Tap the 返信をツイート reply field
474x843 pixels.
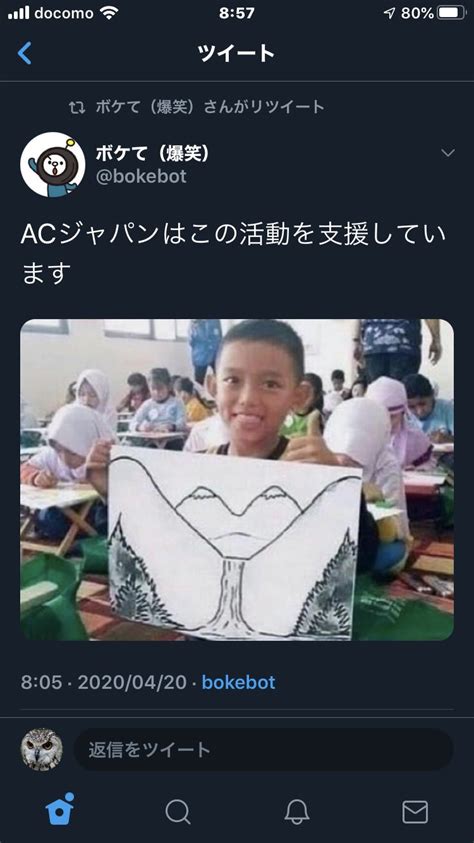click(263, 749)
